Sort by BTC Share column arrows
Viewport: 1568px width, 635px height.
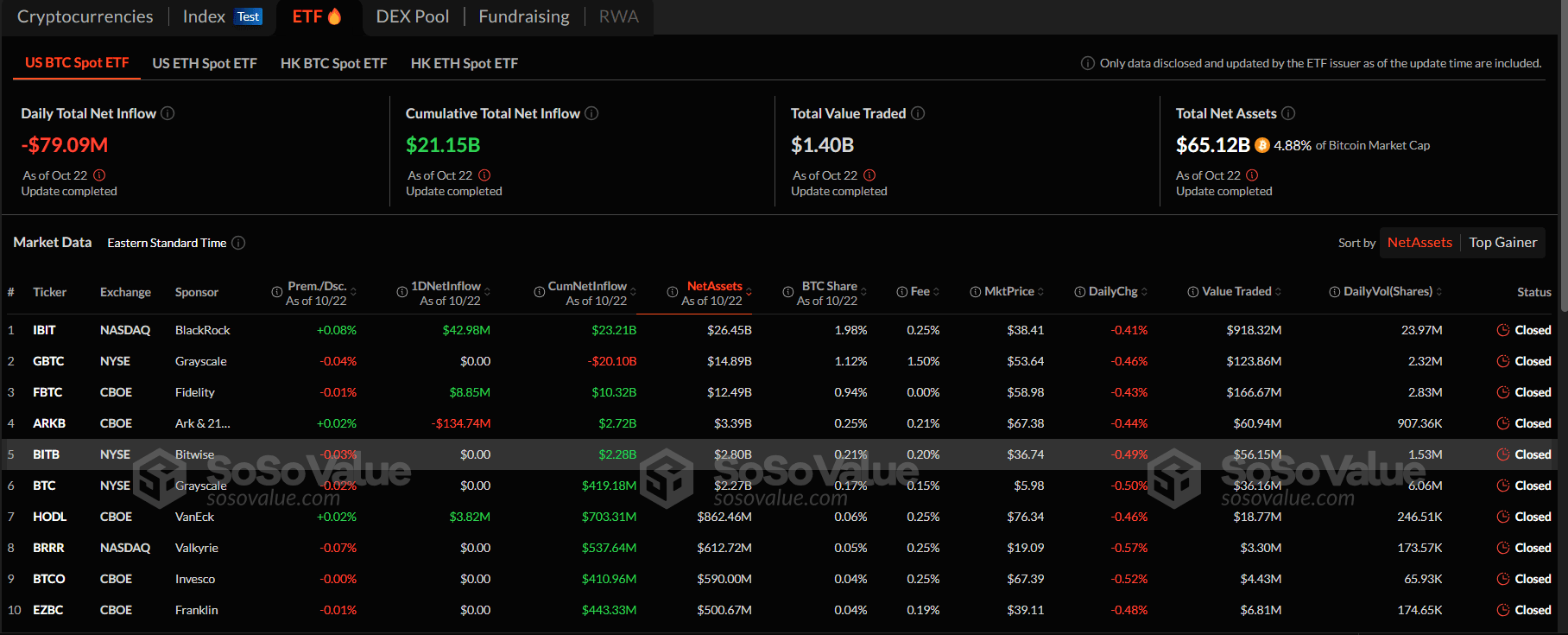pos(863,291)
